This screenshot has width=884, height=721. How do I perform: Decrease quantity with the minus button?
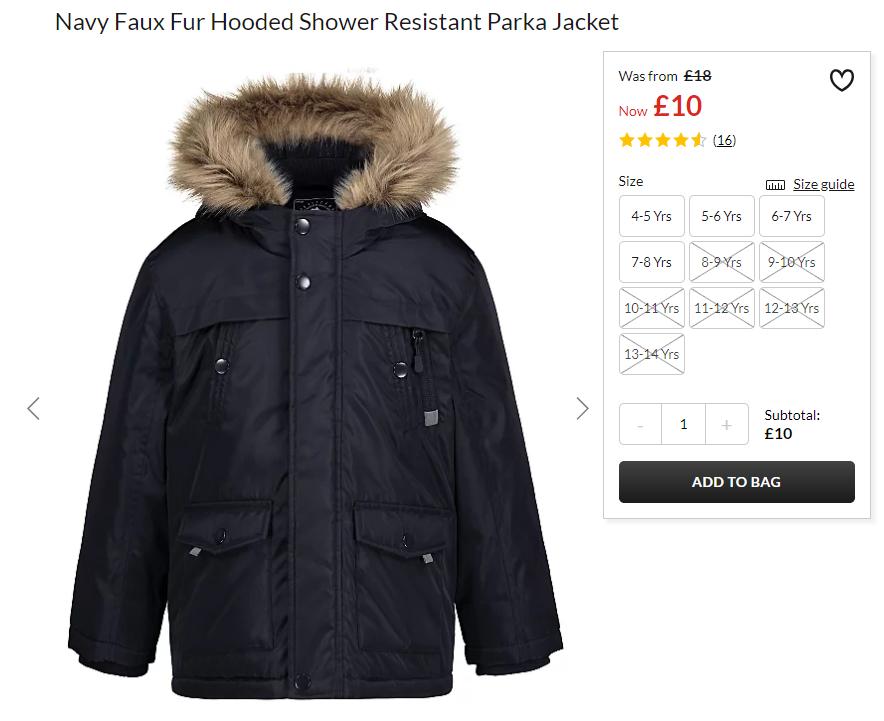(x=640, y=424)
